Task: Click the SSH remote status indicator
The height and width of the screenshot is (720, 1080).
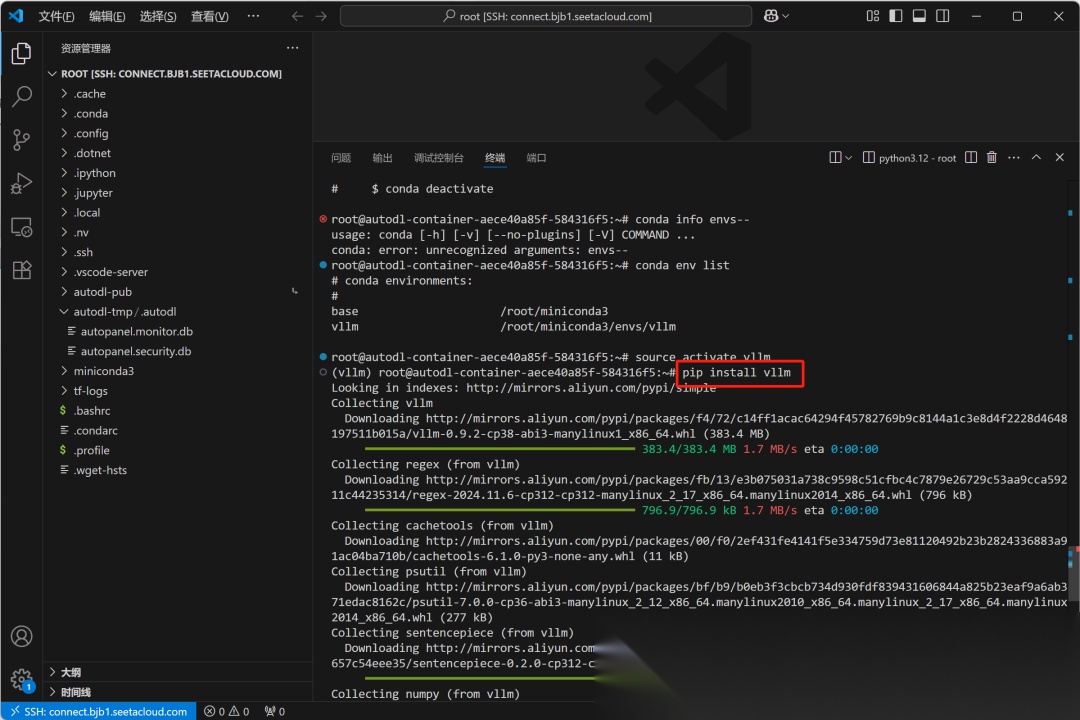Action: point(99,711)
